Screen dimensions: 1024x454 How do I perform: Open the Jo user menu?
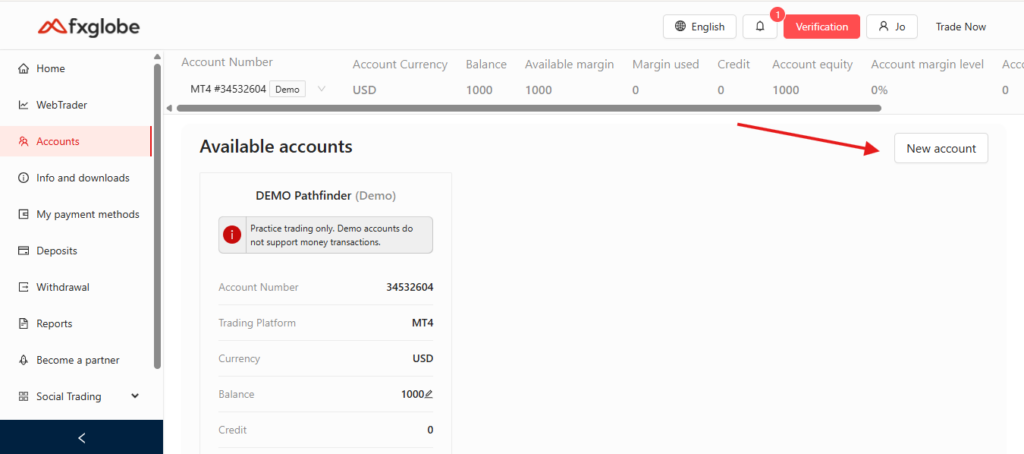click(x=891, y=27)
